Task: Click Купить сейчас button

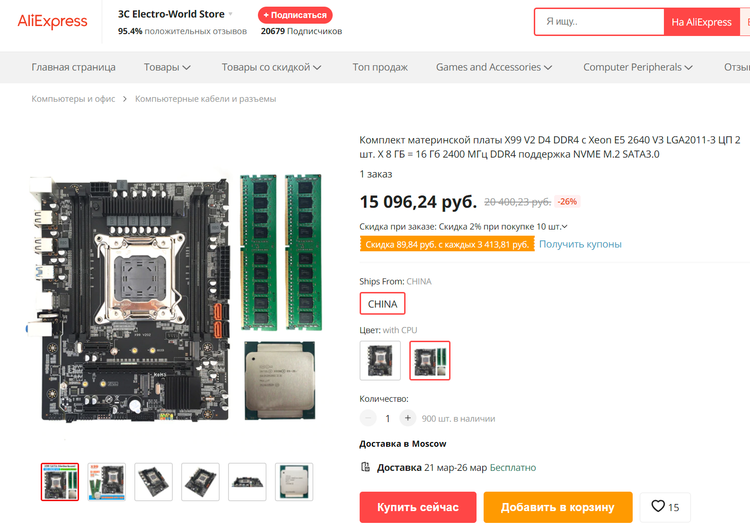Action: tap(418, 507)
